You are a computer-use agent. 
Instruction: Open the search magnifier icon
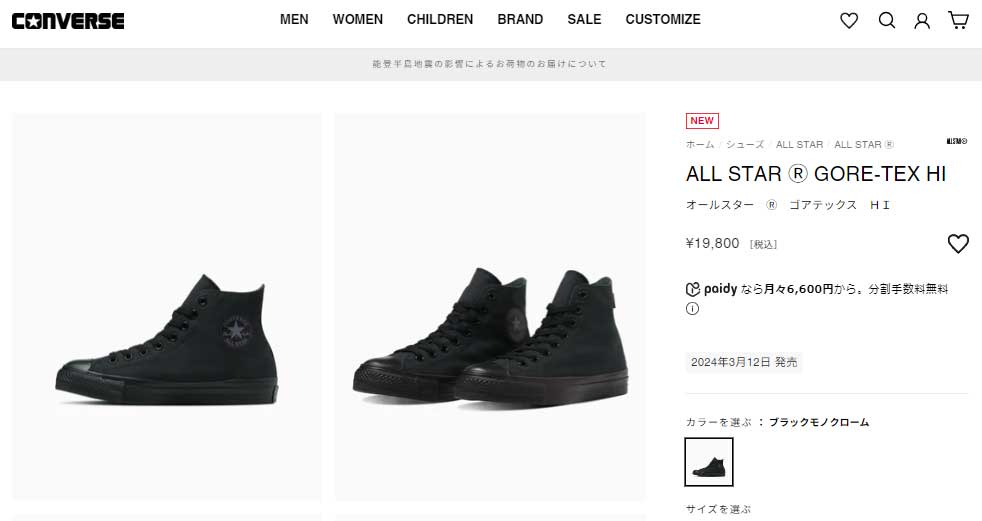[886, 21]
